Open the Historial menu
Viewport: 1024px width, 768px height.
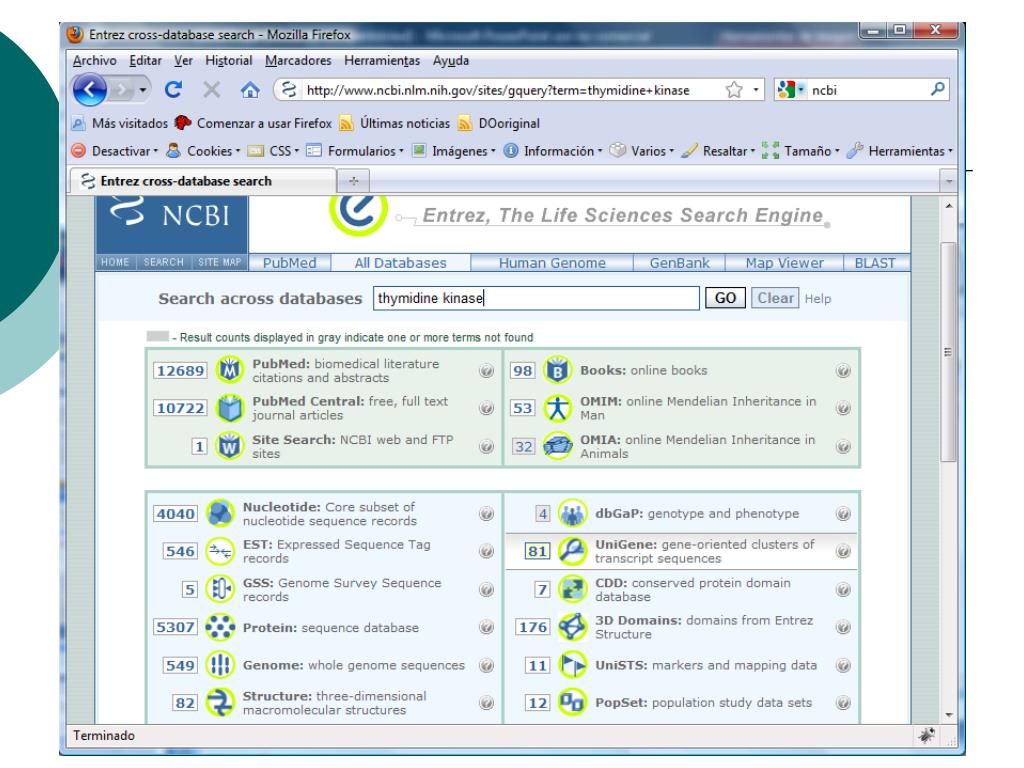pyautogui.click(x=229, y=61)
